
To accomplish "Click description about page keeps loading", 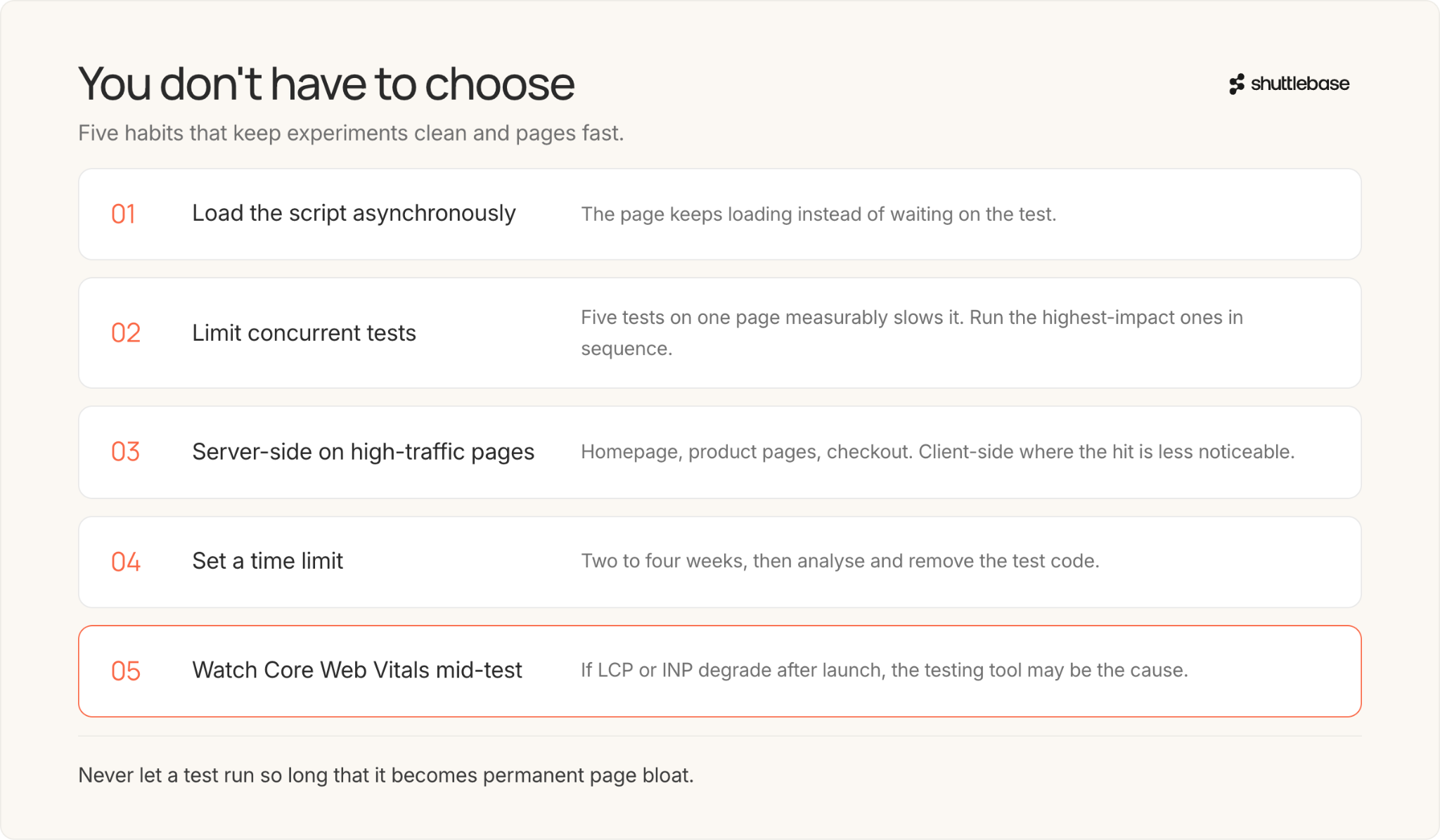I will [x=818, y=214].
